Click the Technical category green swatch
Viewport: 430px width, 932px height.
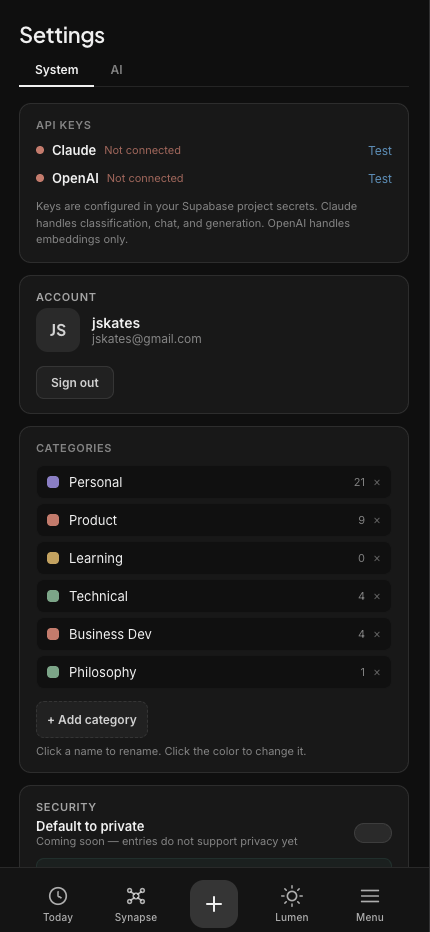tap(53, 596)
